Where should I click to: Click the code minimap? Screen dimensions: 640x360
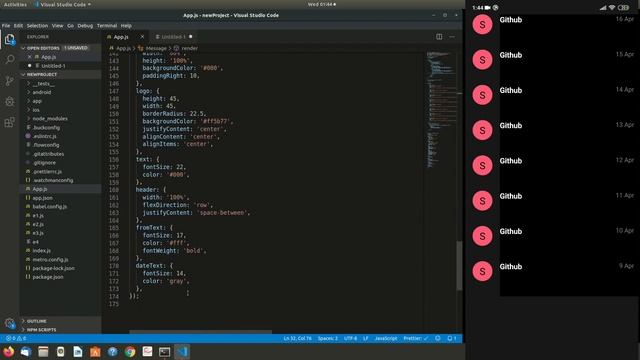coord(441,110)
